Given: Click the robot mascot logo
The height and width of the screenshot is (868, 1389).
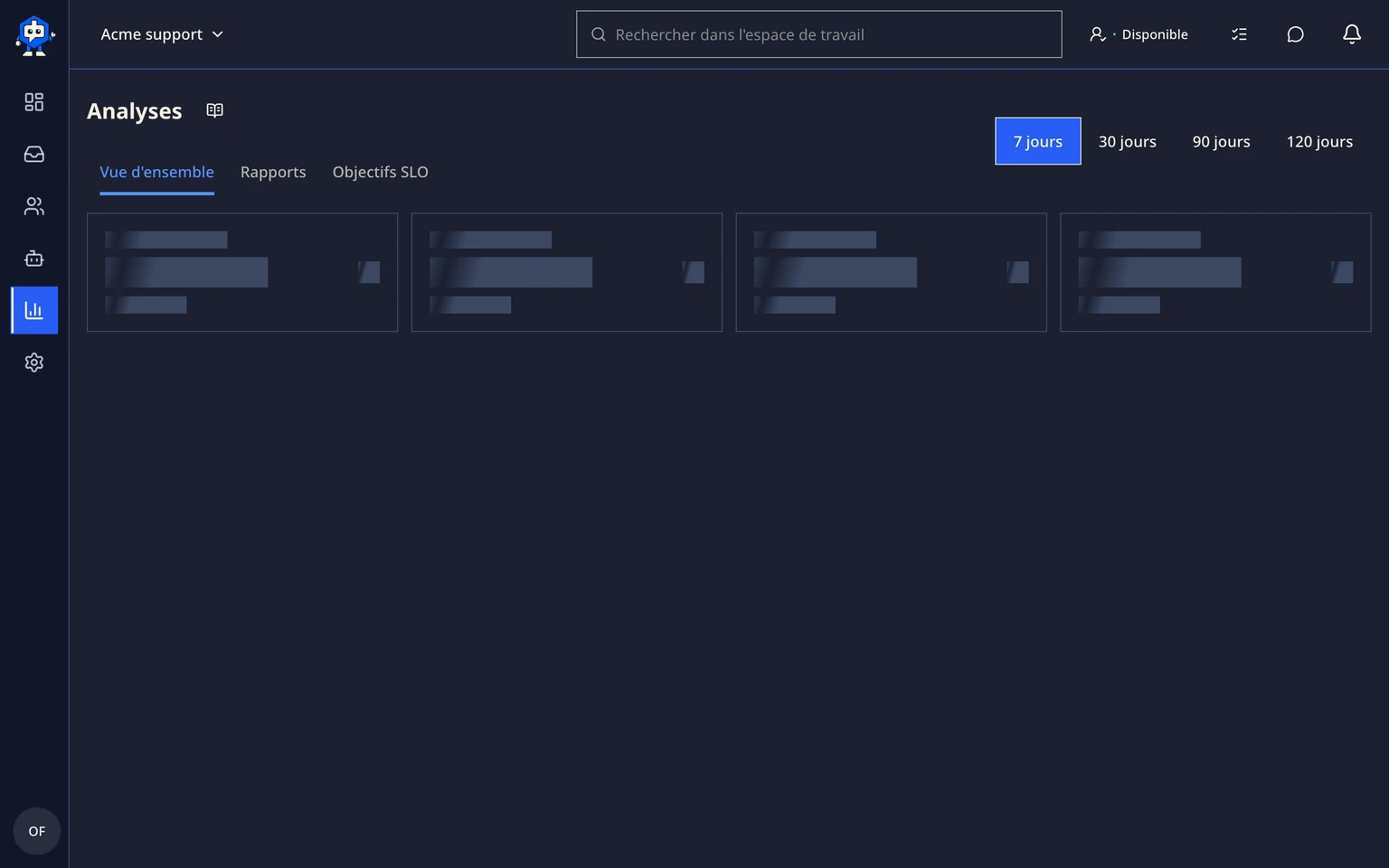Looking at the screenshot, I should [34, 35].
